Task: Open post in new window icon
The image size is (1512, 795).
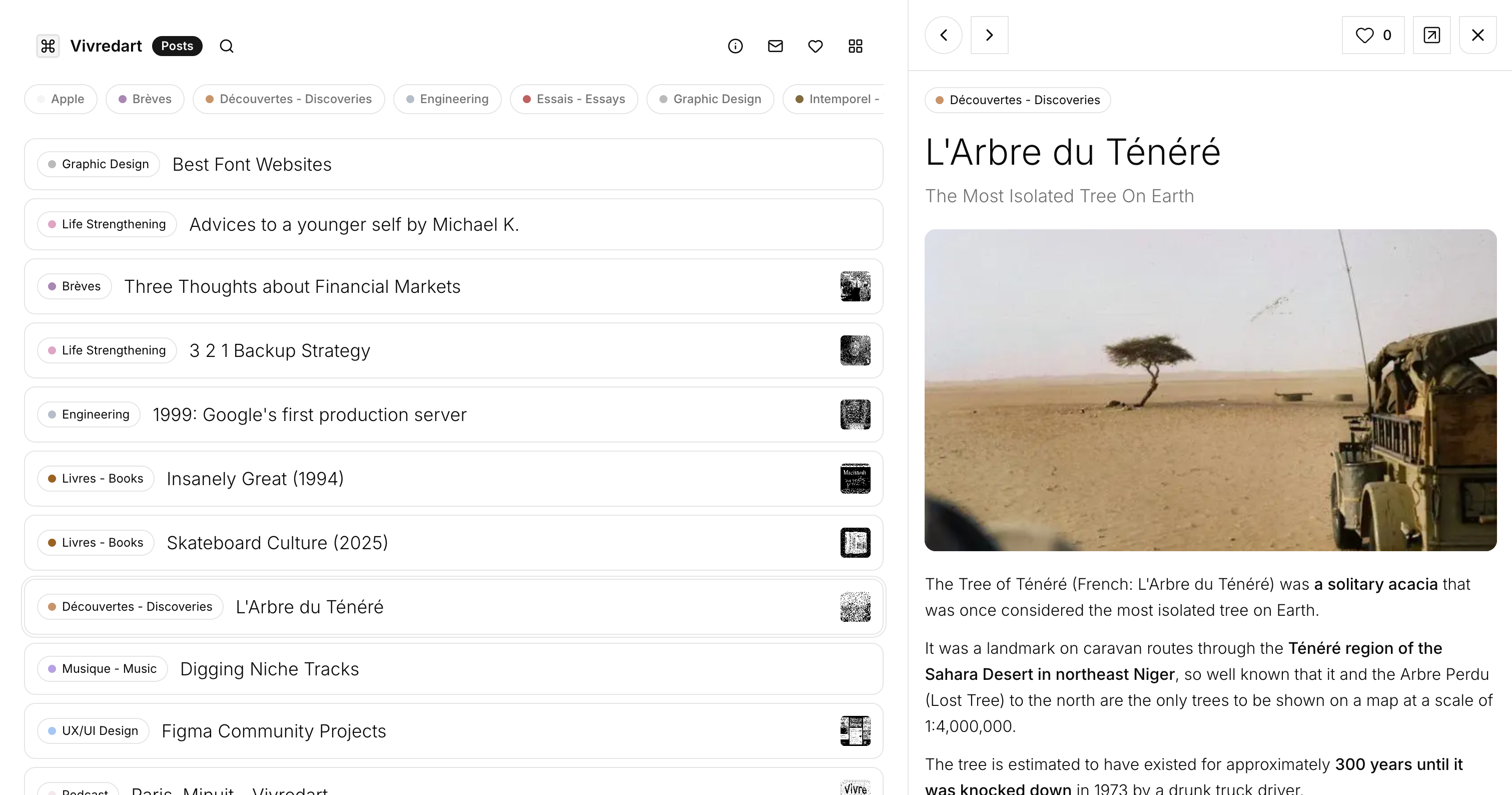Action: 1431,35
